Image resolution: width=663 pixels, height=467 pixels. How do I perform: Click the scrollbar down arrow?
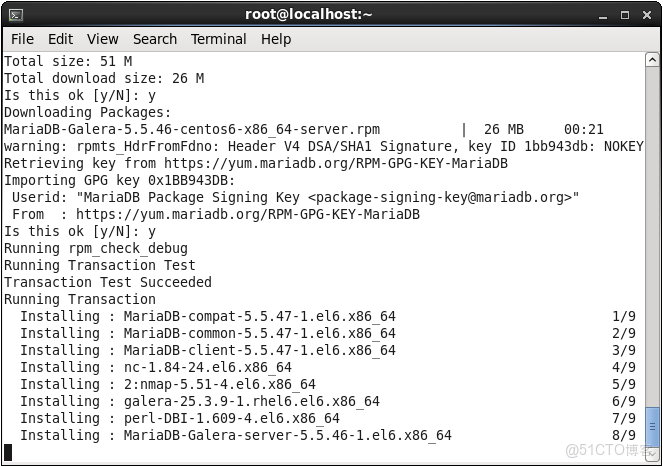[652, 453]
